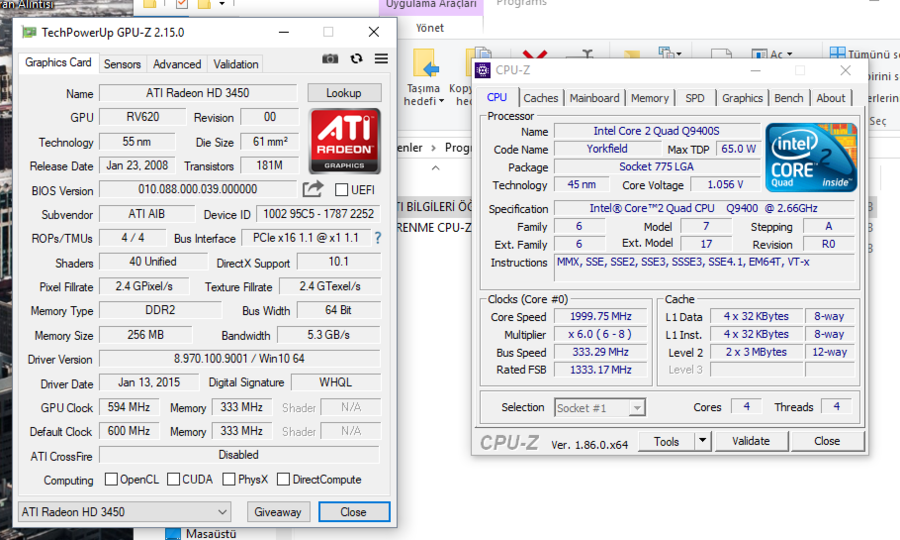
Task: Click the Core Voltage 1.056 V value
Action: [x=725, y=185]
